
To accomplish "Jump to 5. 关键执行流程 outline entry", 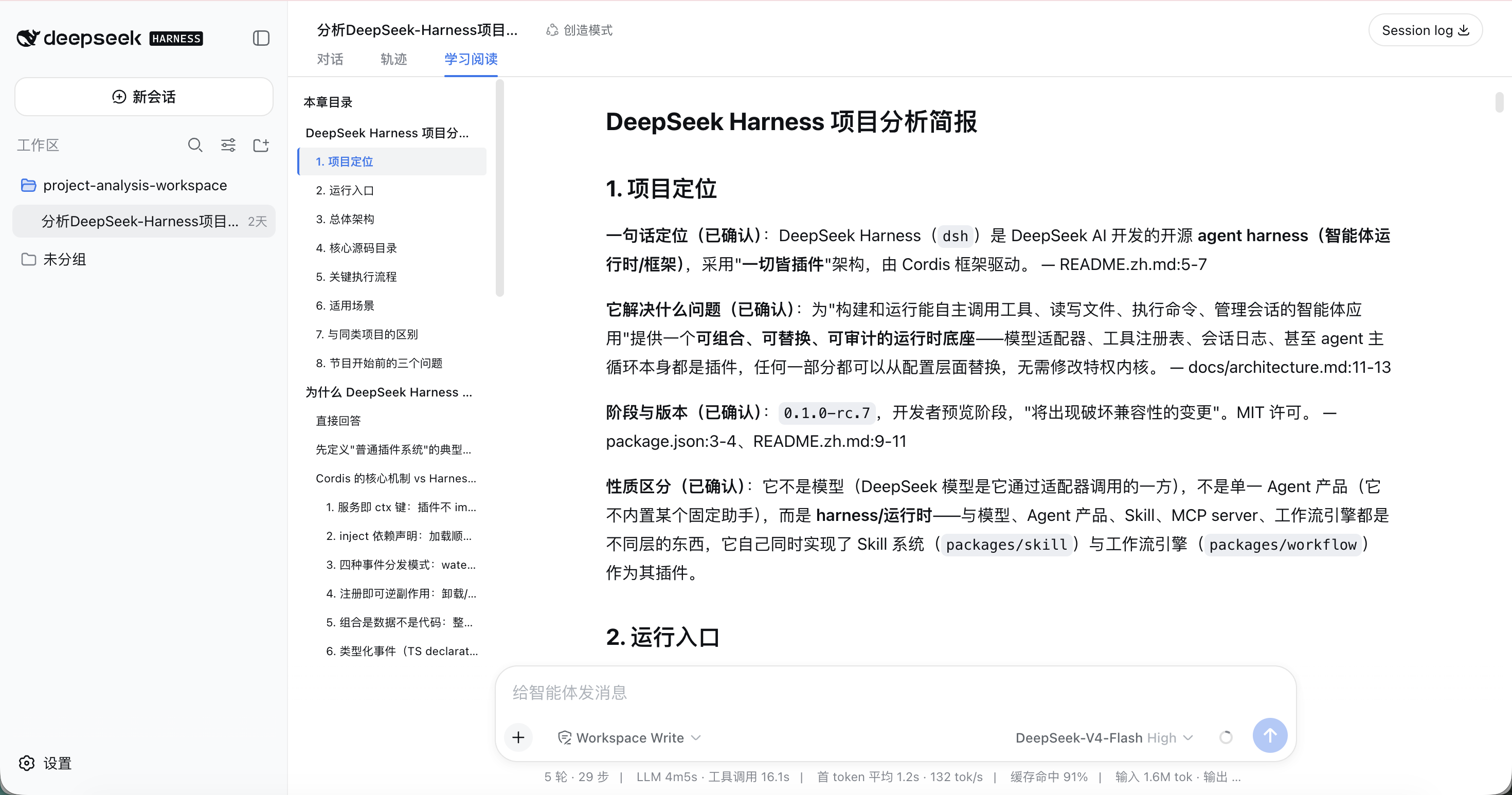I will pyautogui.click(x=392, y=276).
